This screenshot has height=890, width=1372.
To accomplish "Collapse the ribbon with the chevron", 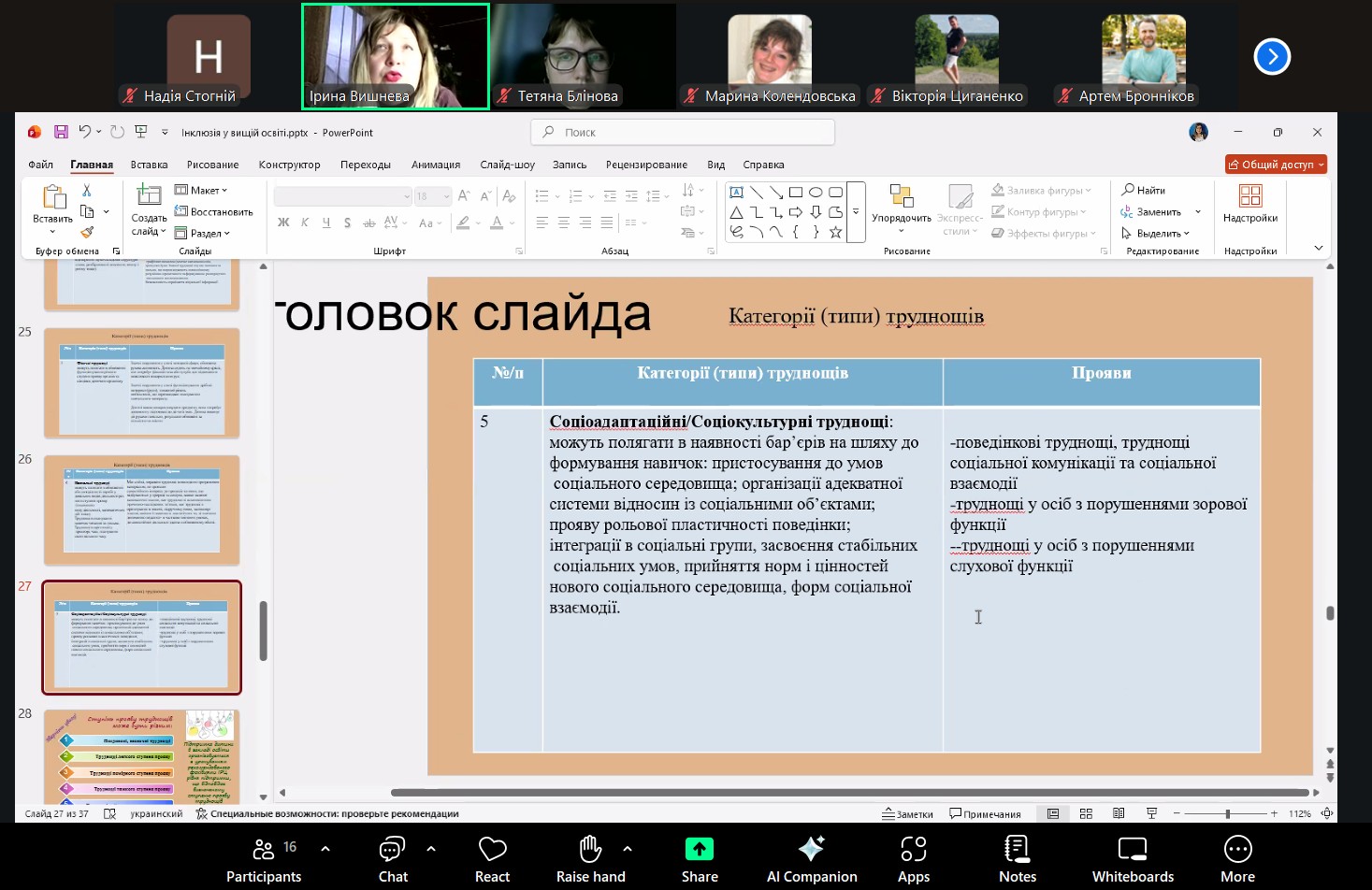I will (1318, 248).
